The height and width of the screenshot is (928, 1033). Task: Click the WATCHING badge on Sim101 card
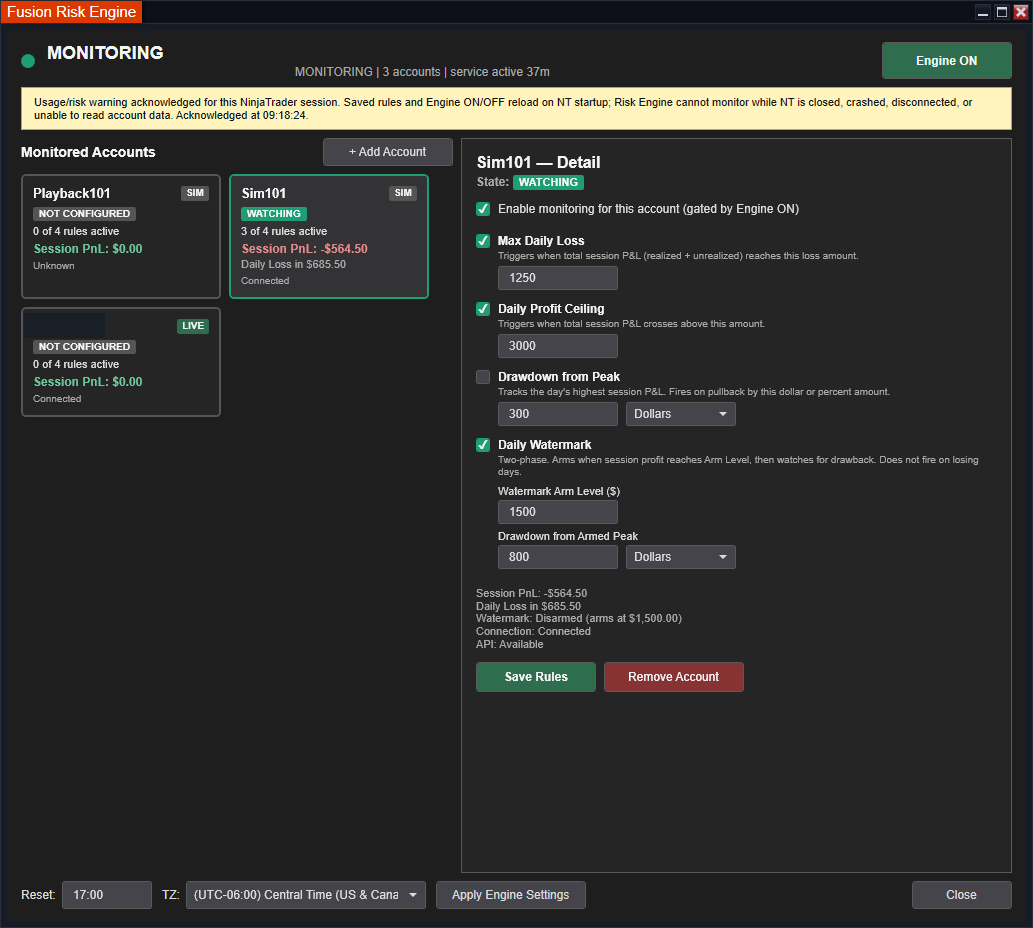(273, 214)
